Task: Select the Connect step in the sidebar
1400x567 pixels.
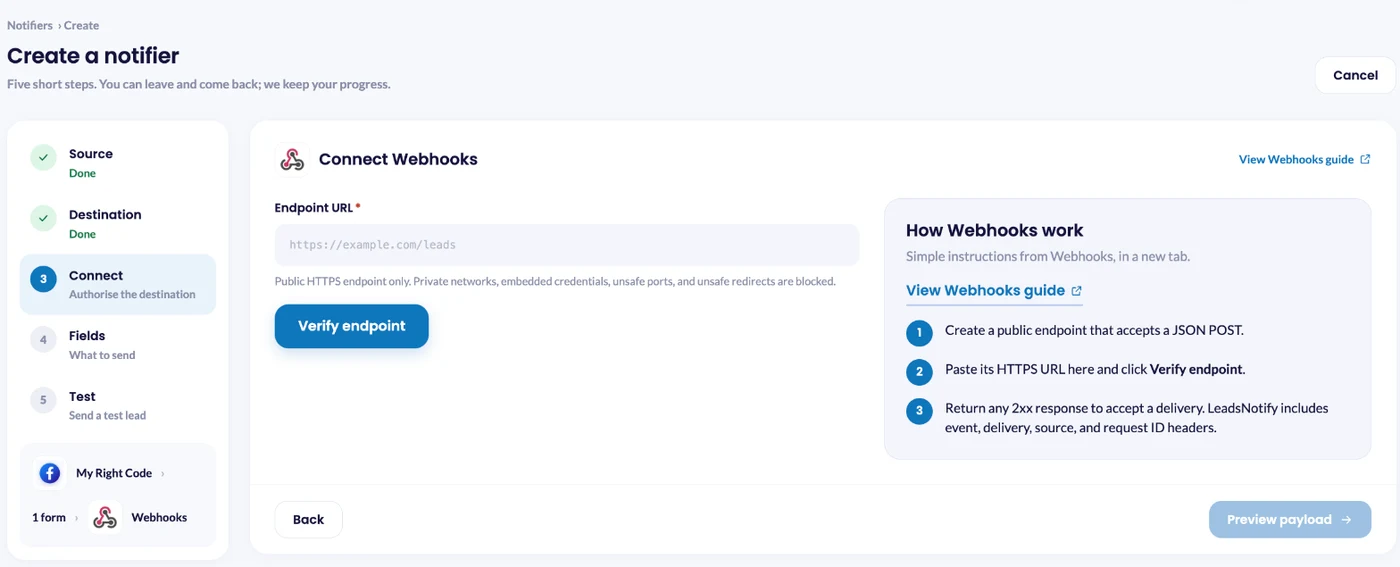Action: (x=118, y=284)
